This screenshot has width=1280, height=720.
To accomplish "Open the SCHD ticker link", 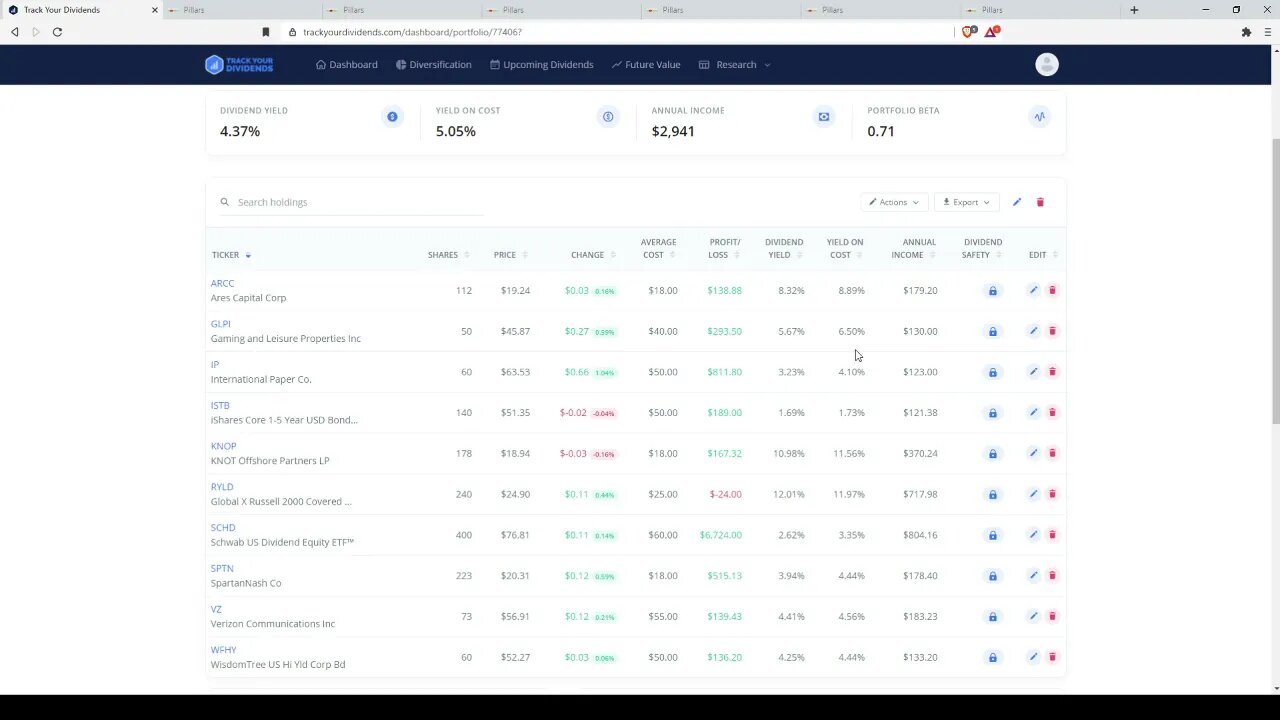I will pos(223,528).
